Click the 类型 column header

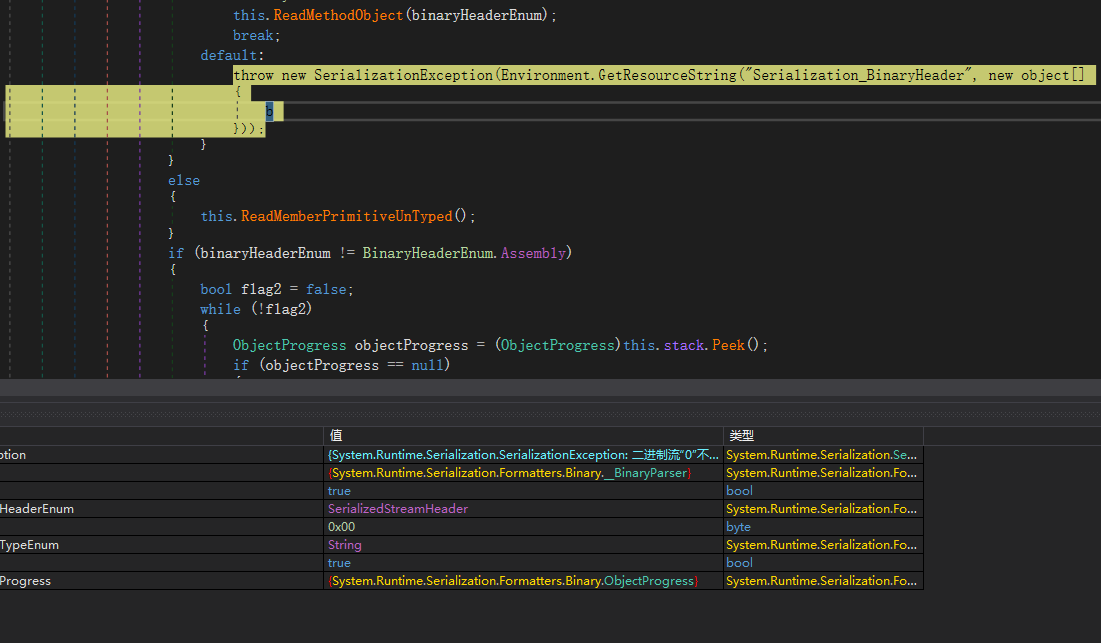click(823, 435)
